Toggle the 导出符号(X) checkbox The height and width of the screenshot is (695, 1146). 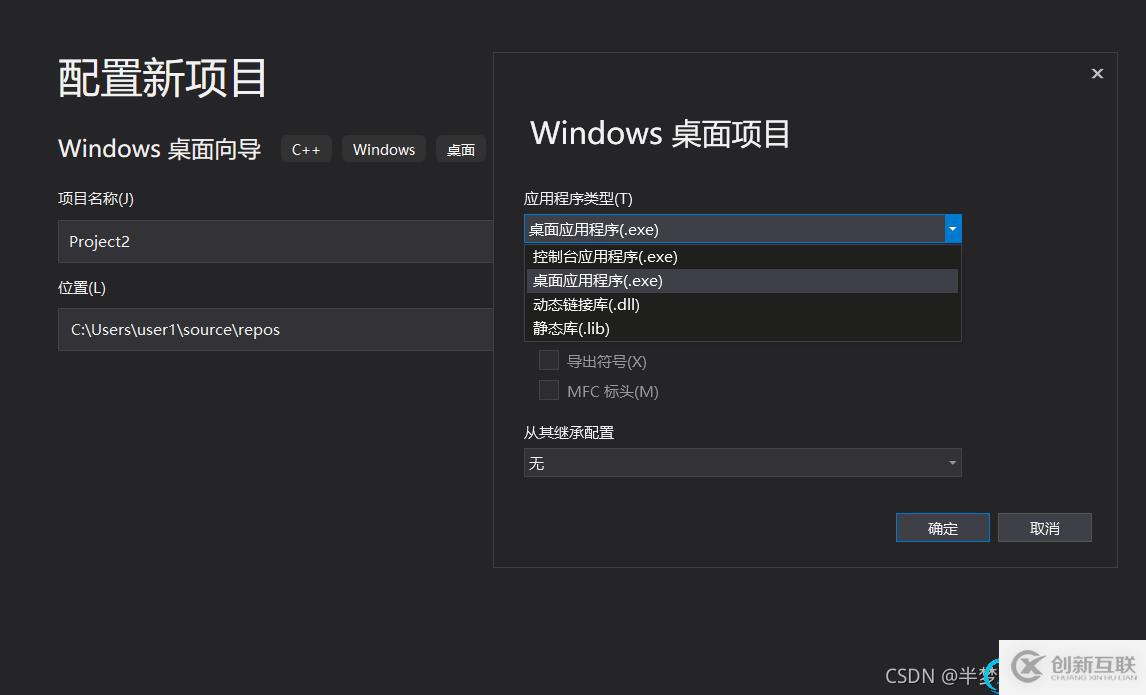pos(549,361)
